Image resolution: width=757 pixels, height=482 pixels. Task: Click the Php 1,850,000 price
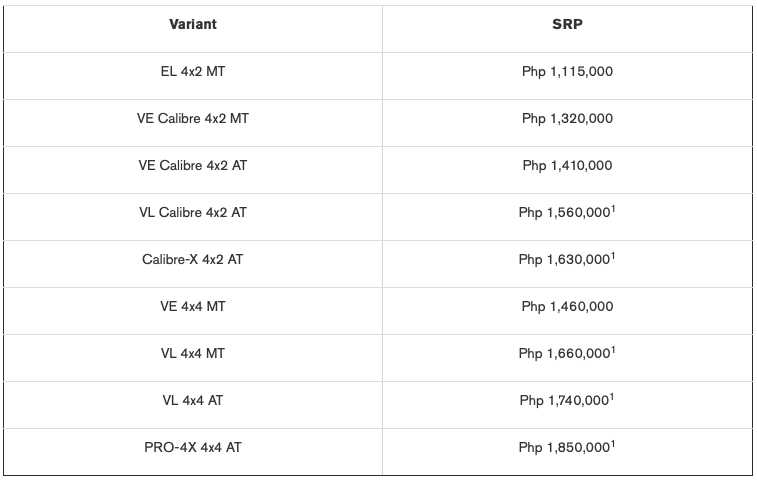(x=566, y=447)
